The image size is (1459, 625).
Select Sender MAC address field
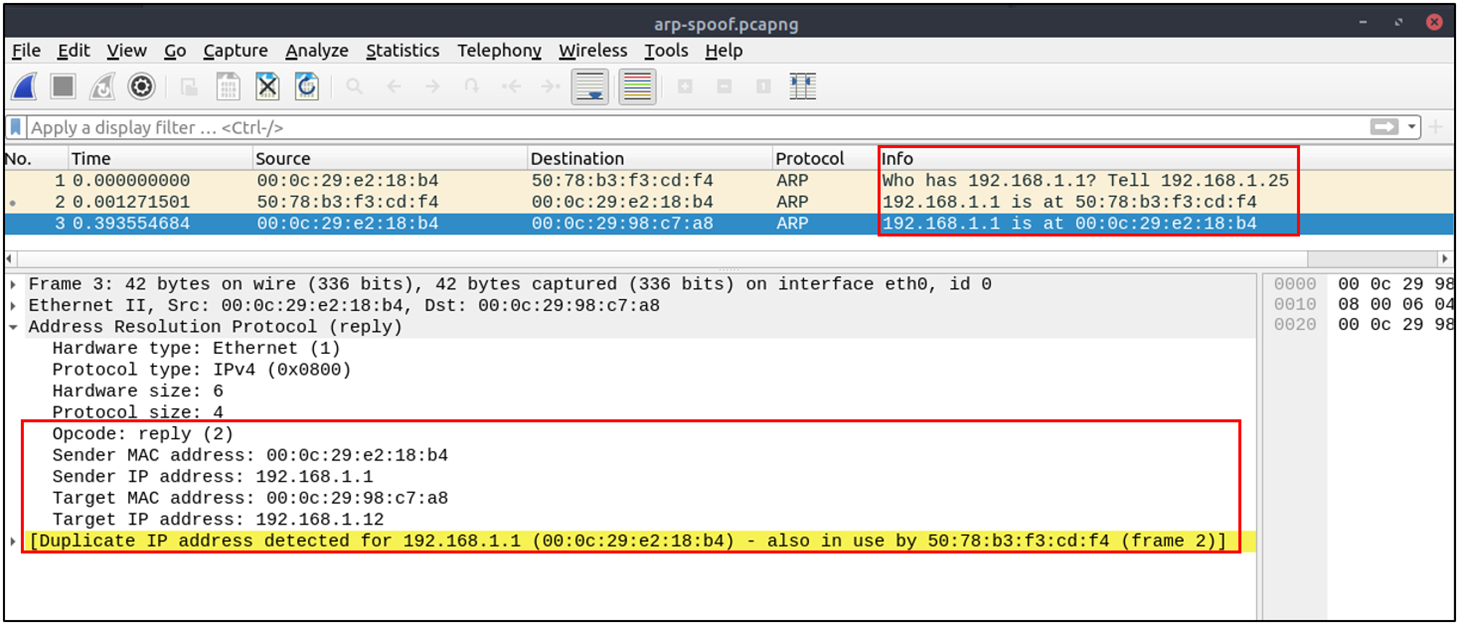coord(250,455)
